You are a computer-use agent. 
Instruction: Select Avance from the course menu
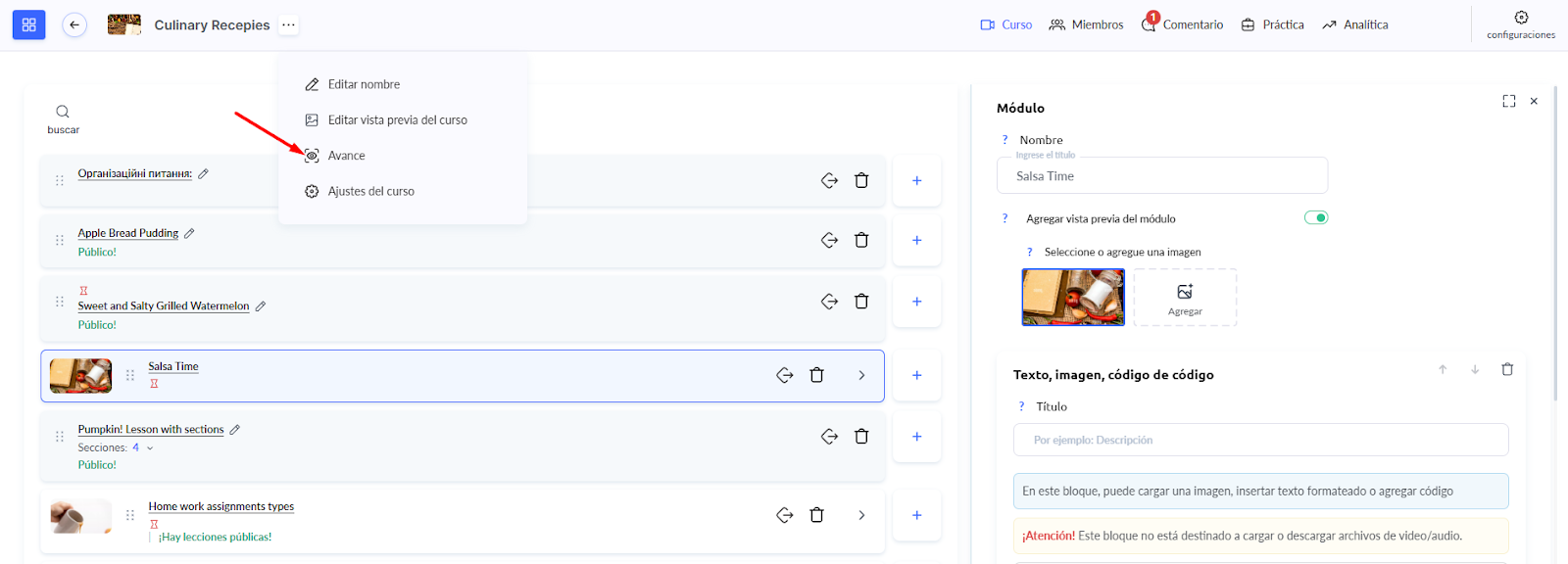(x=346, y=156)
